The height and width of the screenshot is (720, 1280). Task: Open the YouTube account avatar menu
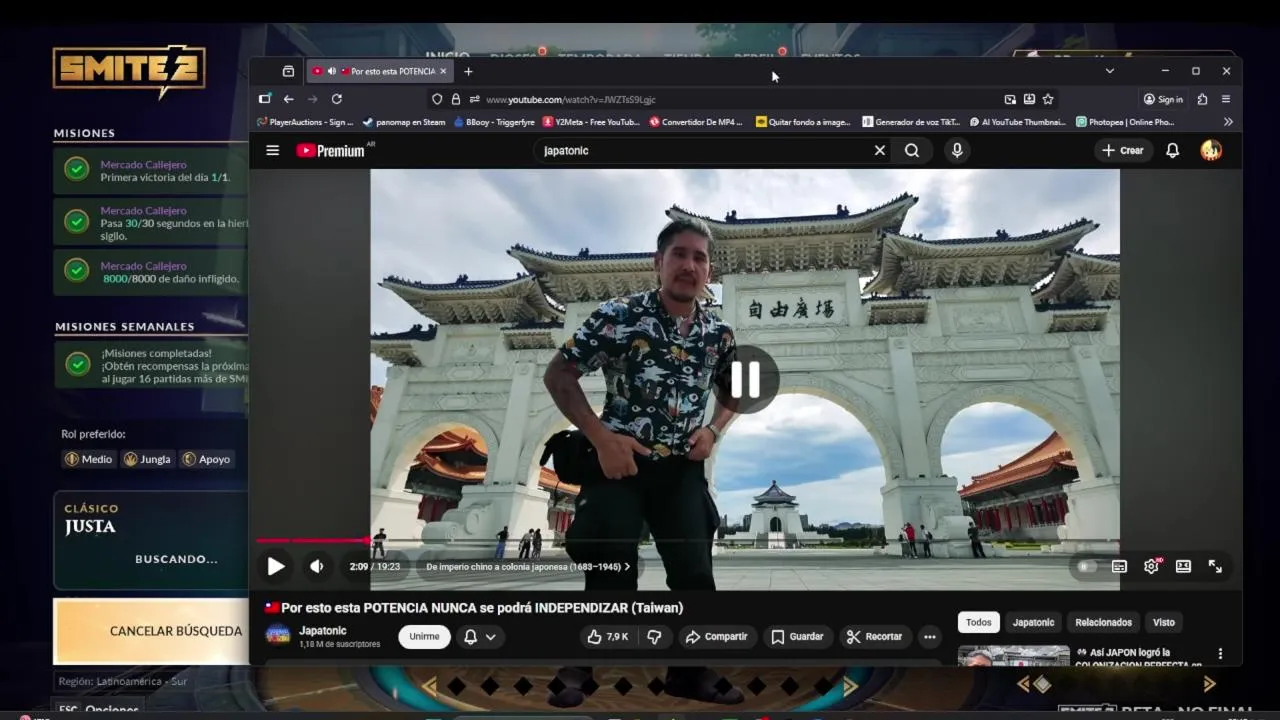(x=1211, y=150)
